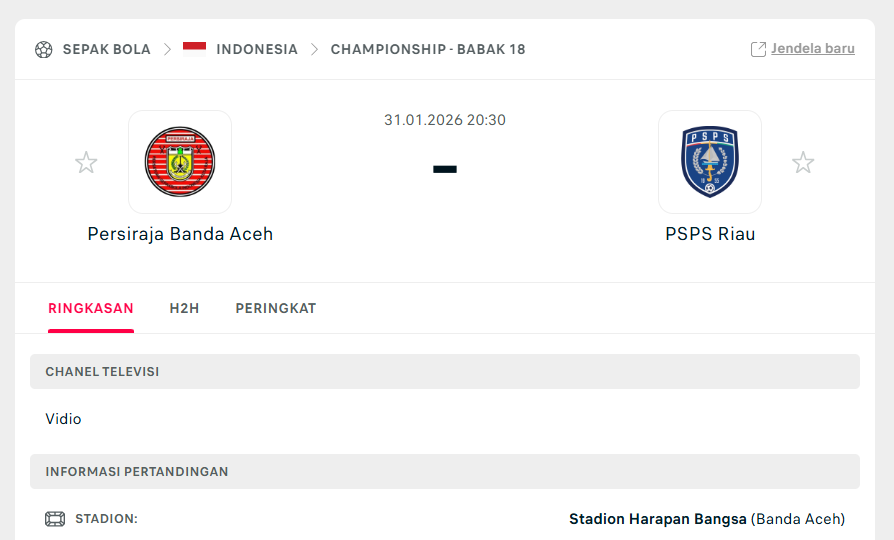Go to Sepak Bola breadcrumb
Image resolution: width=894 pixels, height=540 pixels.
(x=106, y=49)
